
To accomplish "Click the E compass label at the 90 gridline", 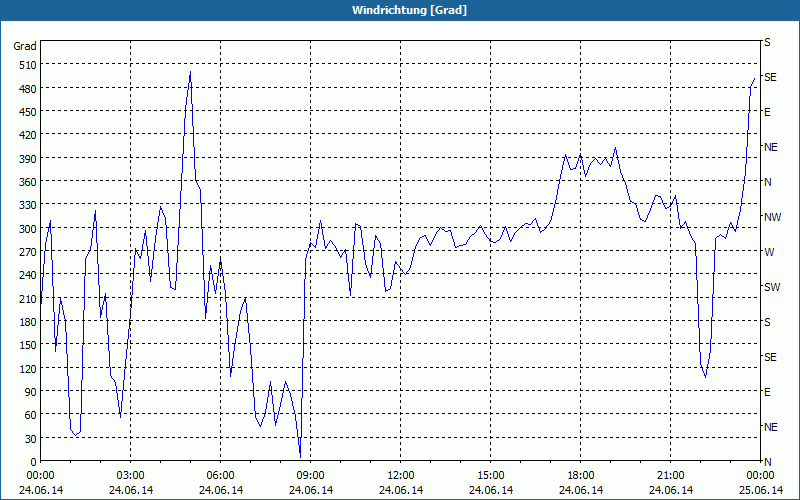I will click(767, 392).
